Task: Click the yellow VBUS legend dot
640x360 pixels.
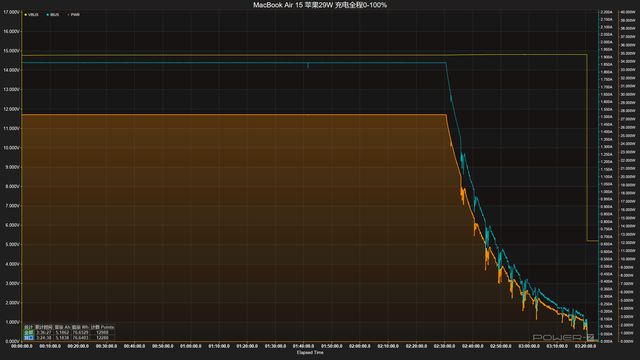Action: [x=26, y=15]
